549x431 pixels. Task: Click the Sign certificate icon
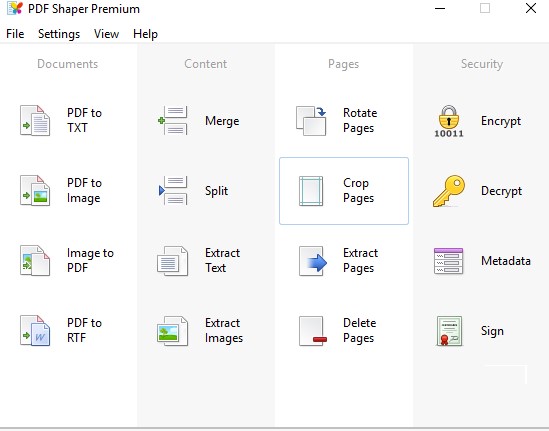tap(449, 331)
